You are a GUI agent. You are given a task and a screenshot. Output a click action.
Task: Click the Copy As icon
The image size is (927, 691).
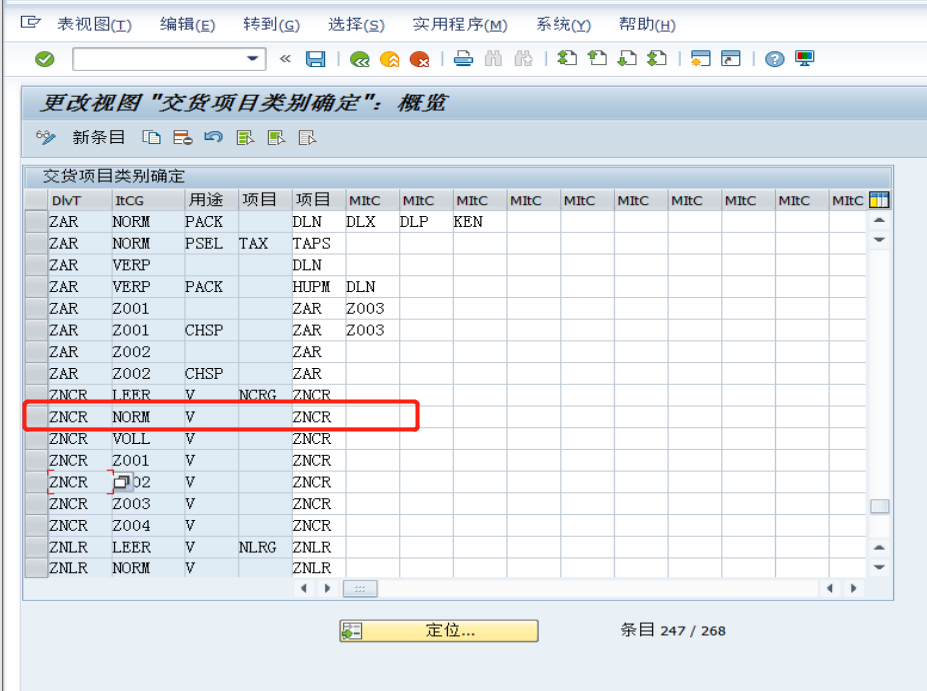pyautogui.click(x=151, y=138)
